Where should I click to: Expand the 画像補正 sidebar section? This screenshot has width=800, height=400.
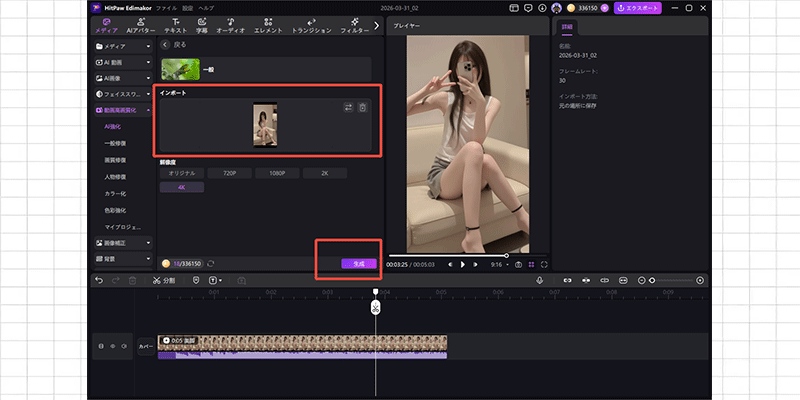tap(123, 243)
